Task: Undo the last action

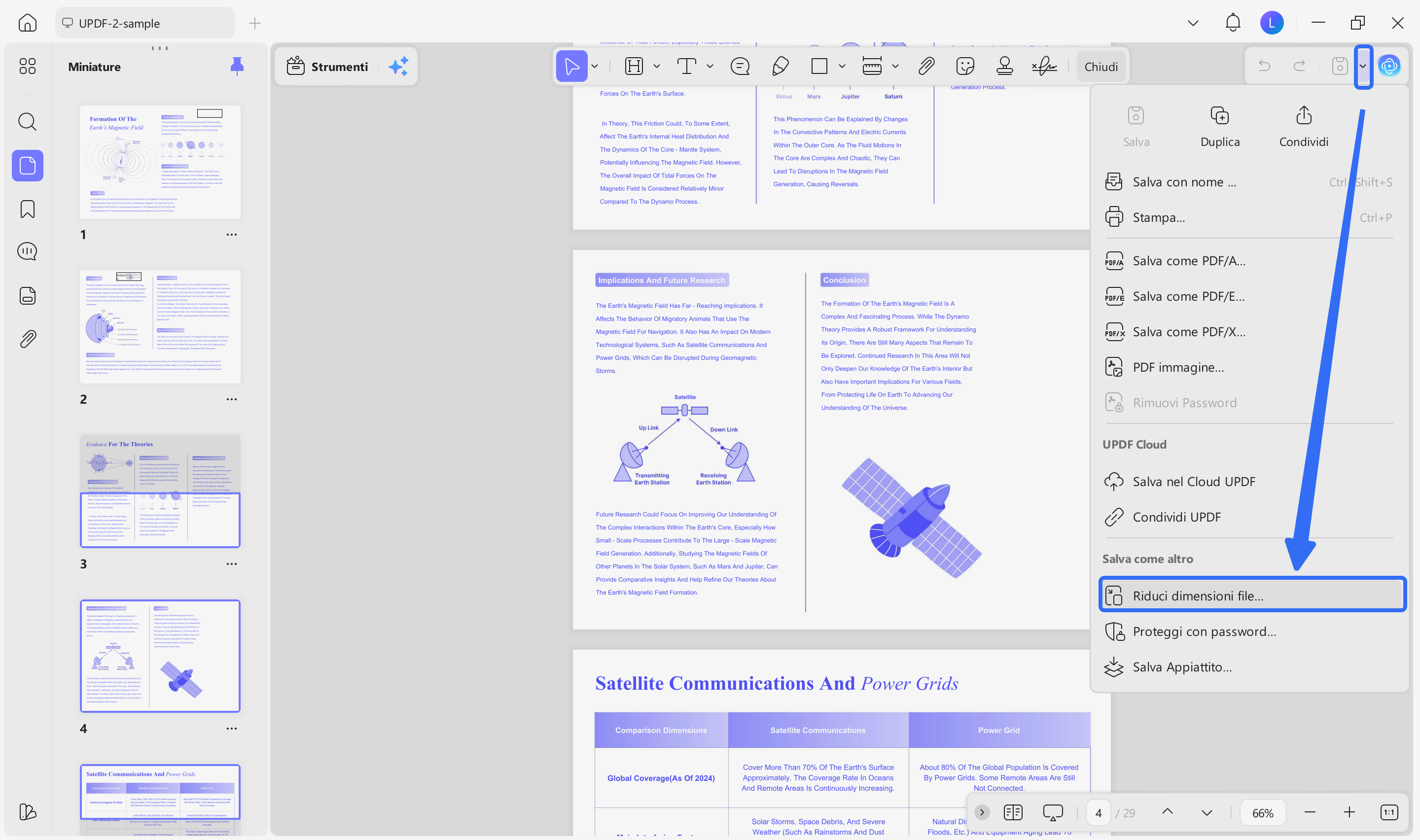Action: pyautogui.click(x=1264, y=66)
